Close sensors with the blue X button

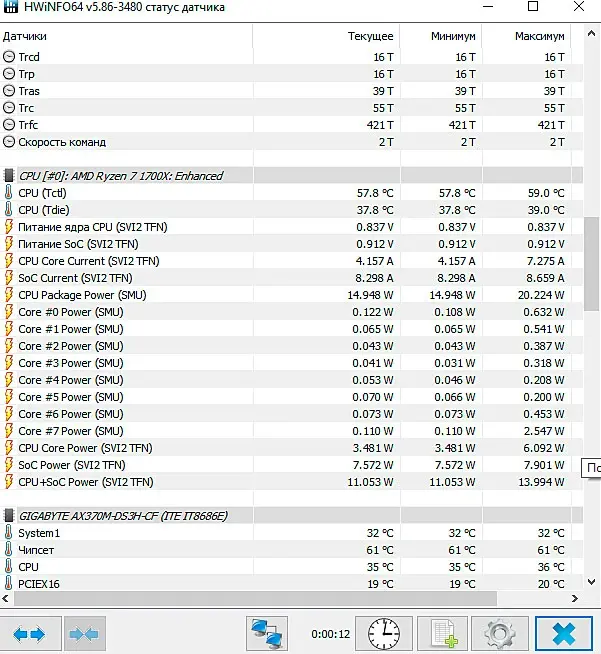563,633
